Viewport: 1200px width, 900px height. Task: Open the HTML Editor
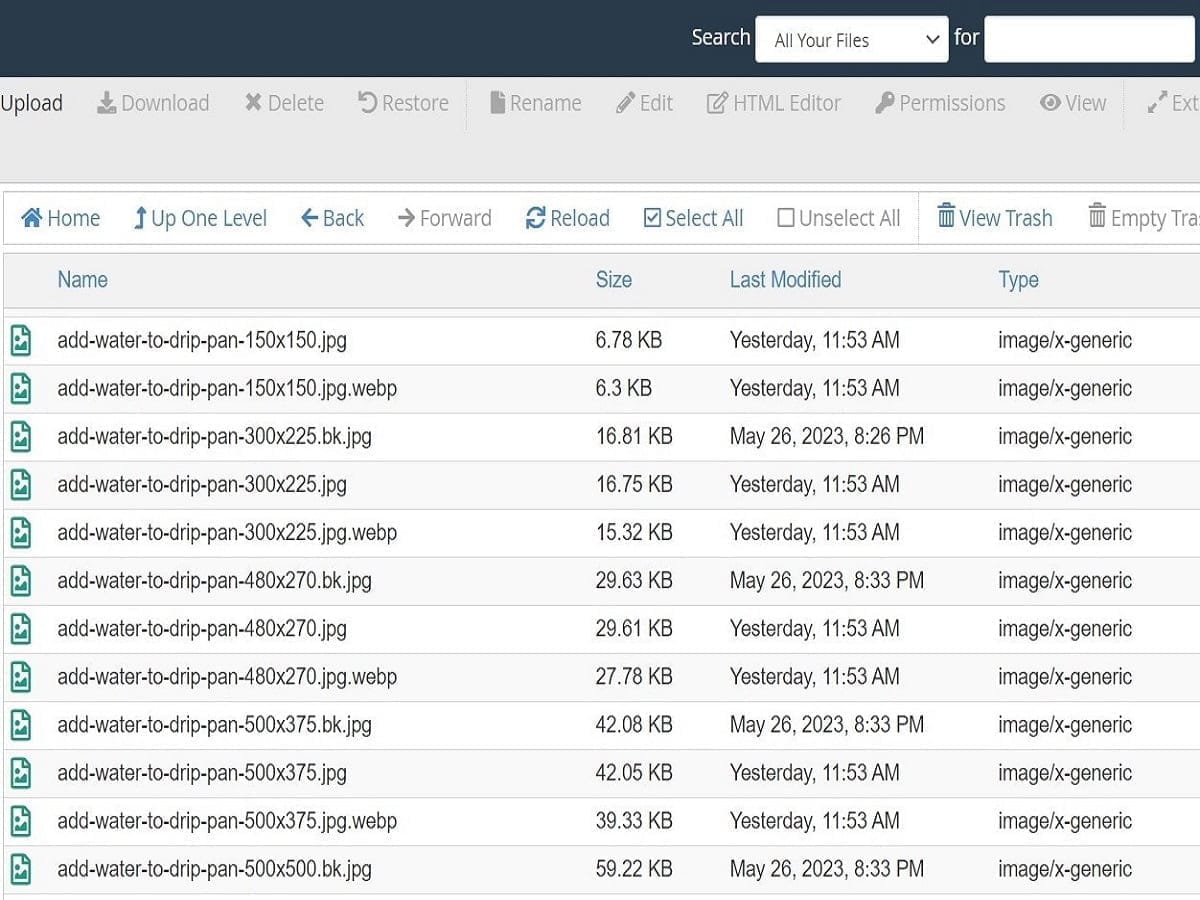(x=773, y=102)
